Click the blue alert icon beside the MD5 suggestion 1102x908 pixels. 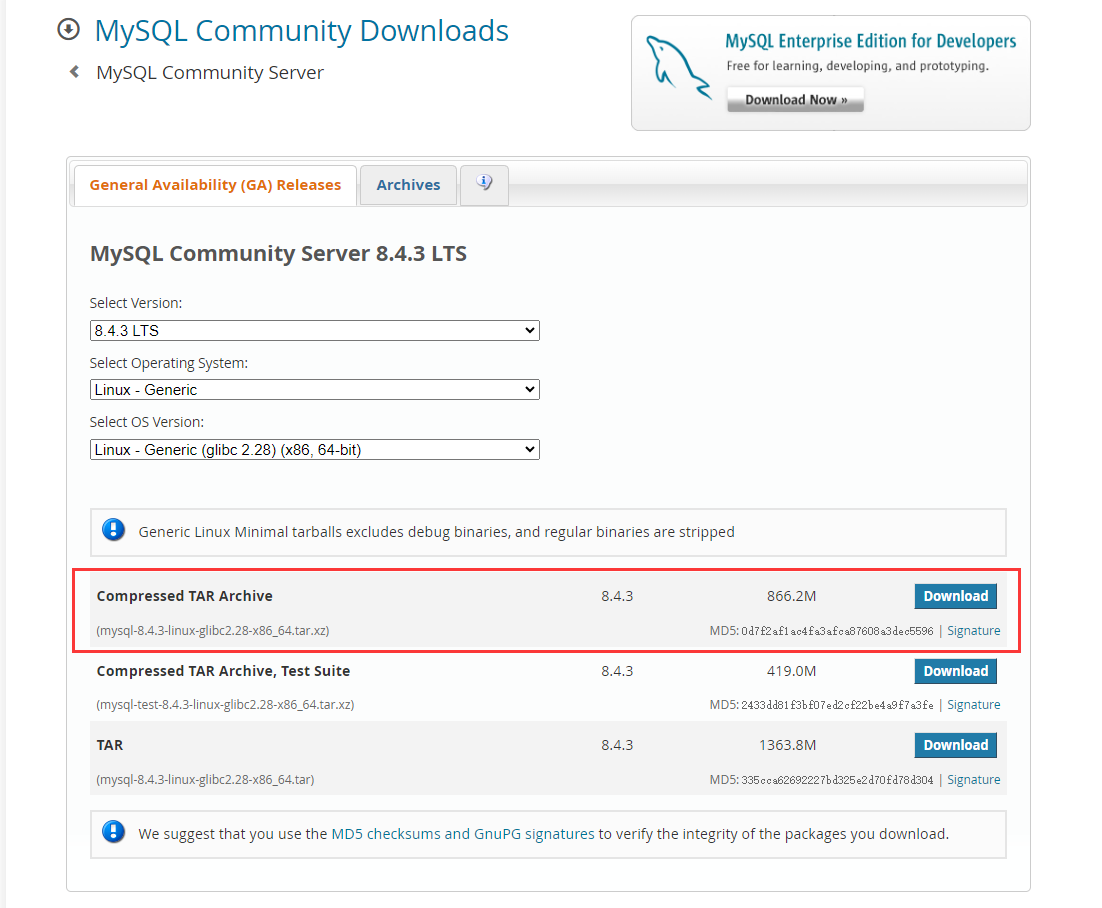(113, 832)
